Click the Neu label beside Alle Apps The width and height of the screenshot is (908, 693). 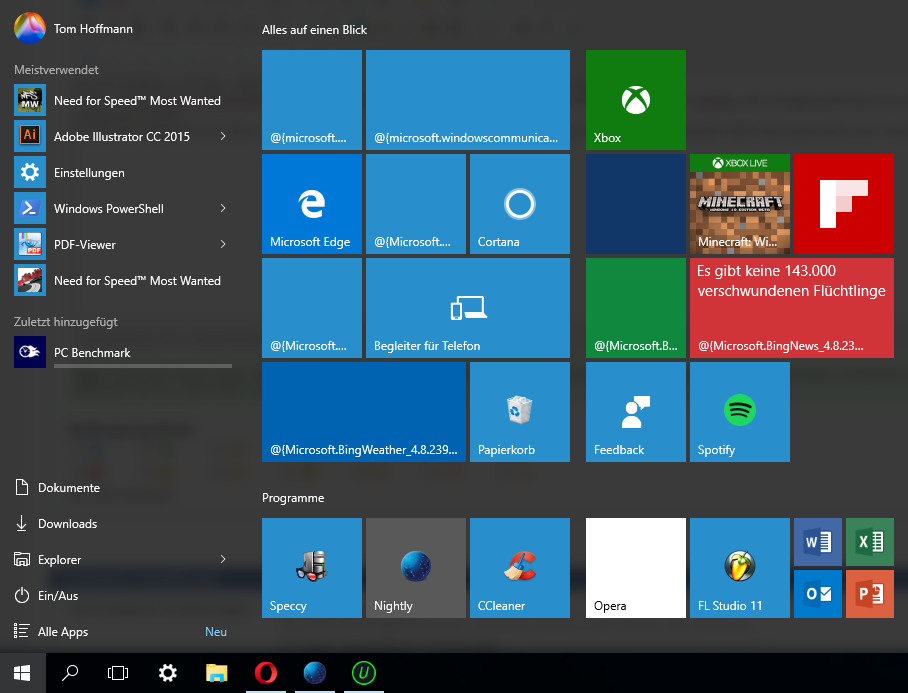coord(215,632)
